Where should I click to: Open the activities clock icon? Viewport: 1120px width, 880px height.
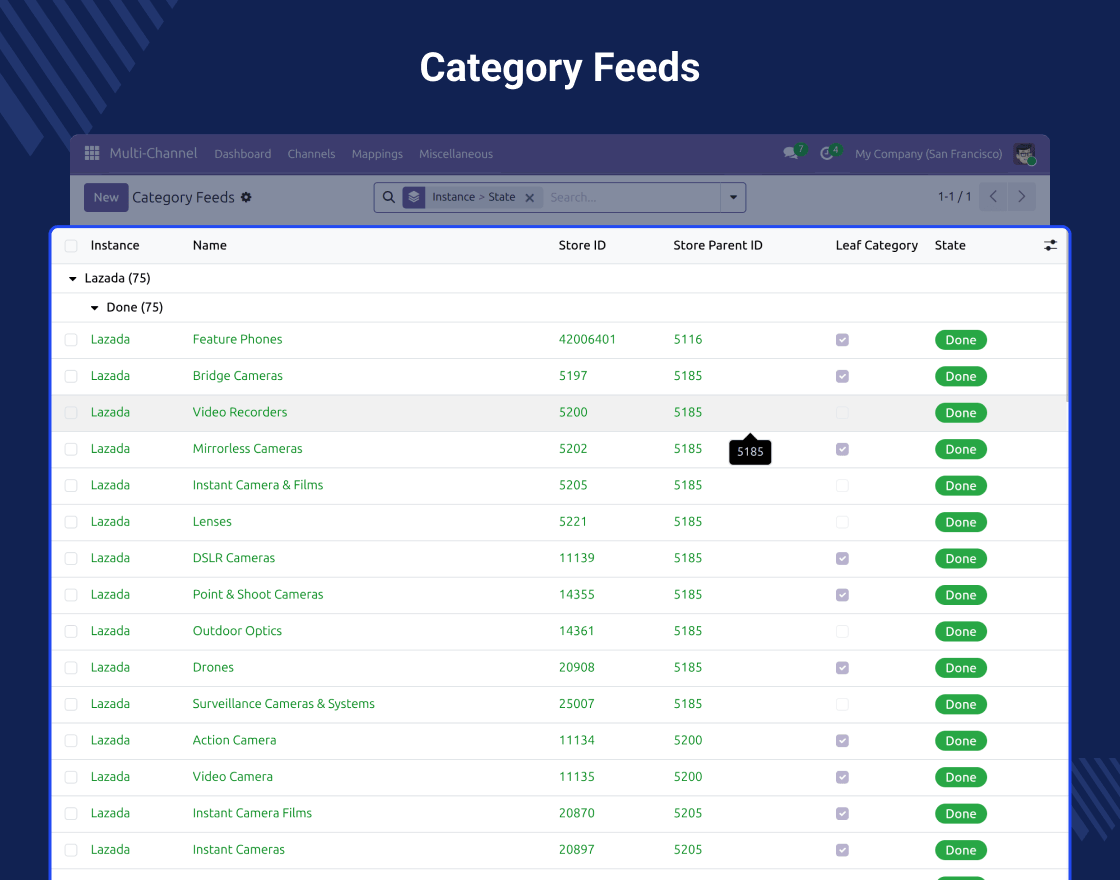[826, 154]
